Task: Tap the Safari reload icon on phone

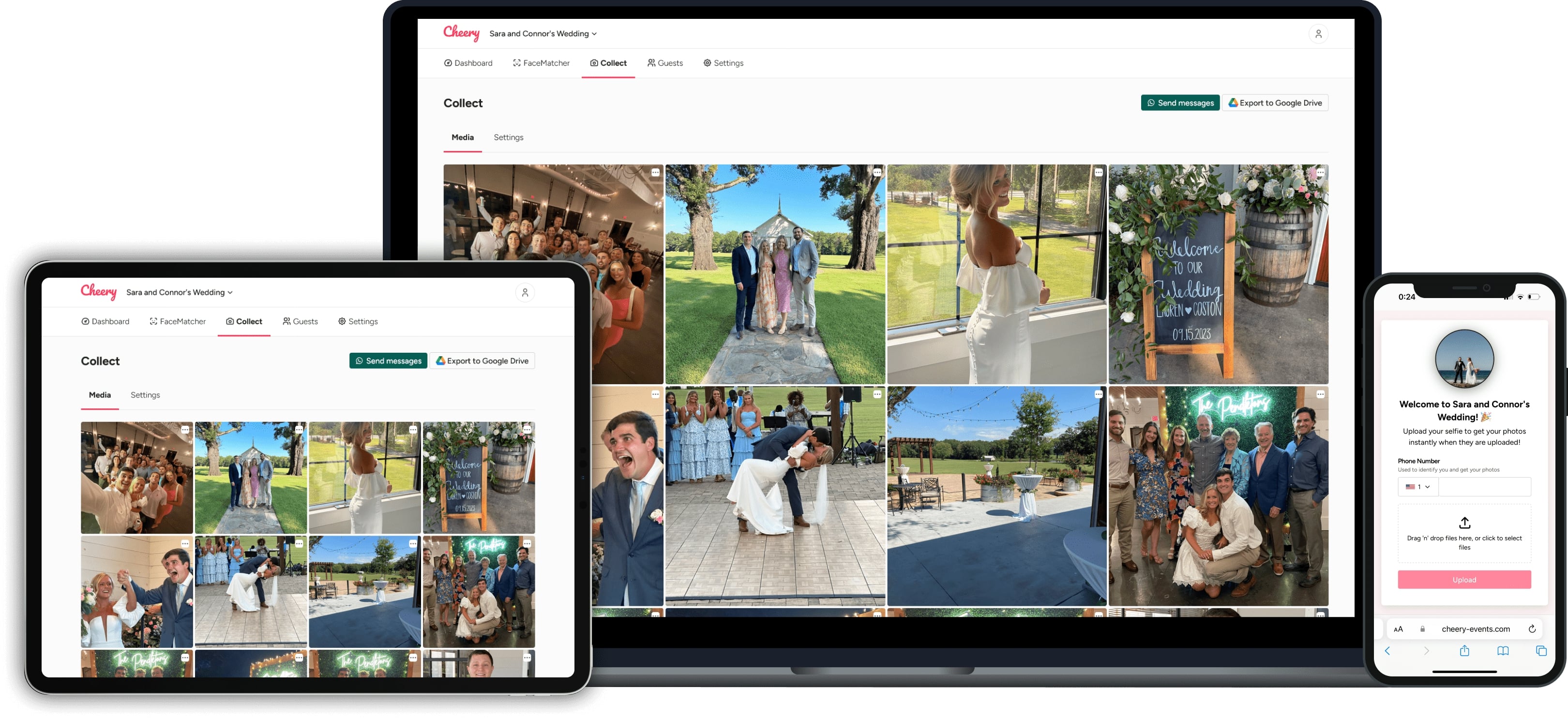Action: coord(1532,629)
